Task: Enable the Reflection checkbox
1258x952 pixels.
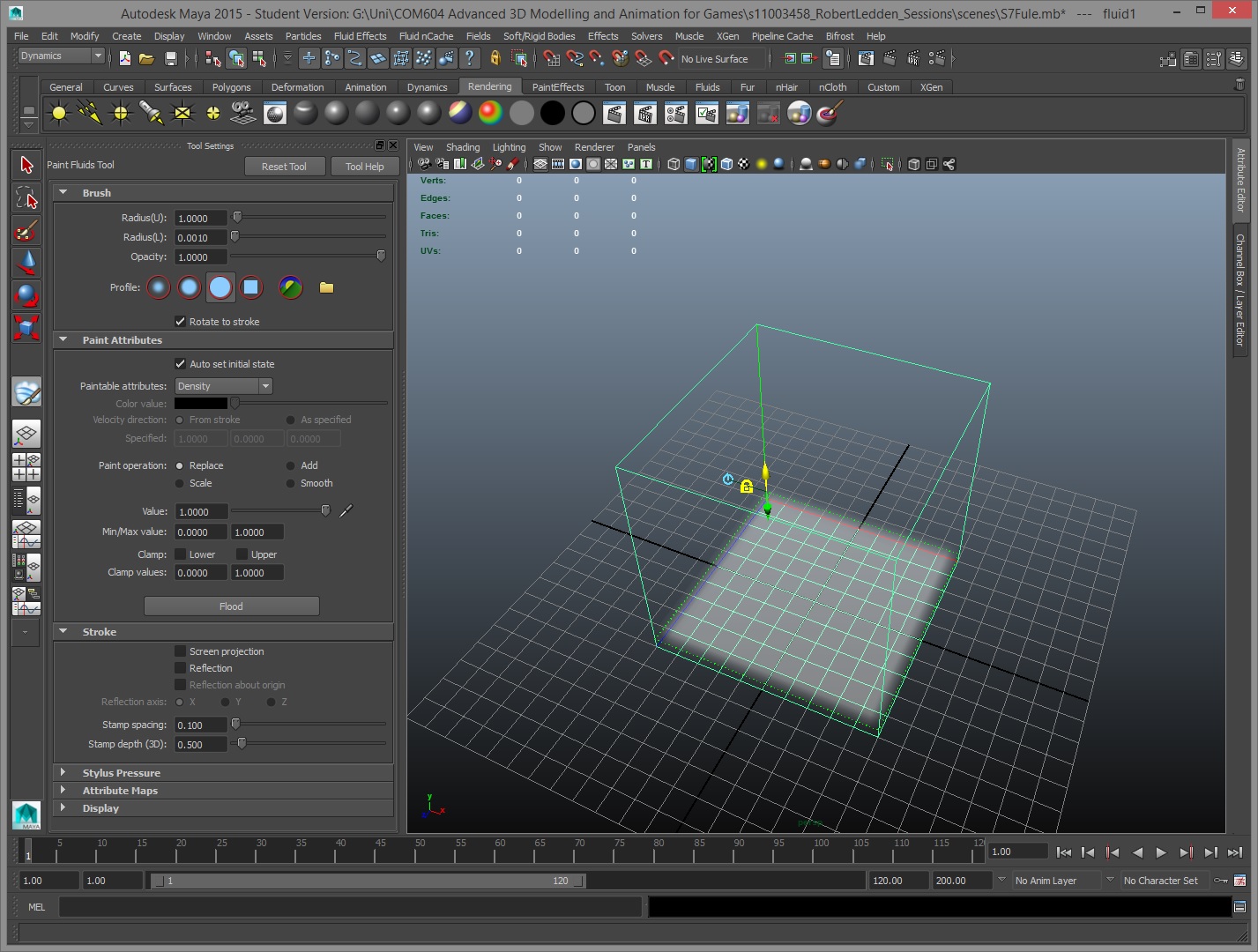Action: click(181, 668)
